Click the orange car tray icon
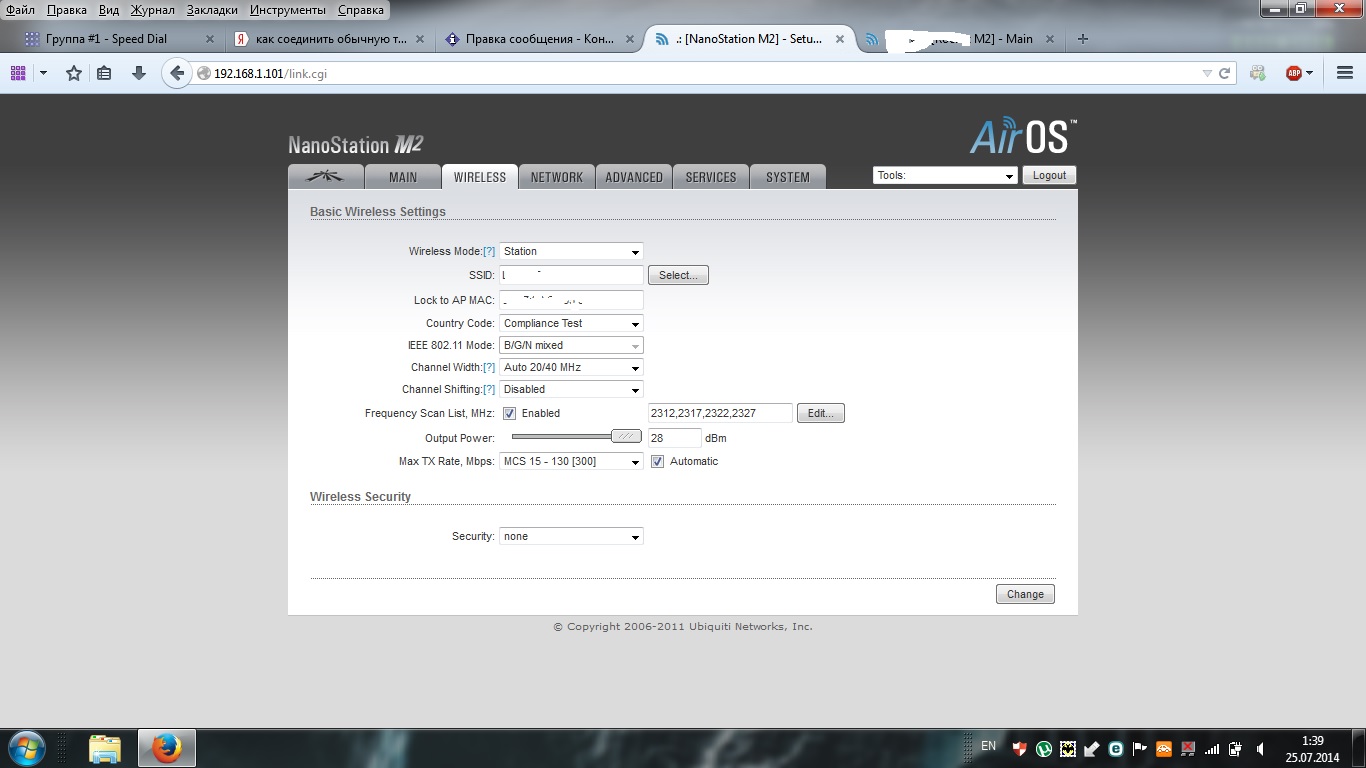 click(1164, 748)
